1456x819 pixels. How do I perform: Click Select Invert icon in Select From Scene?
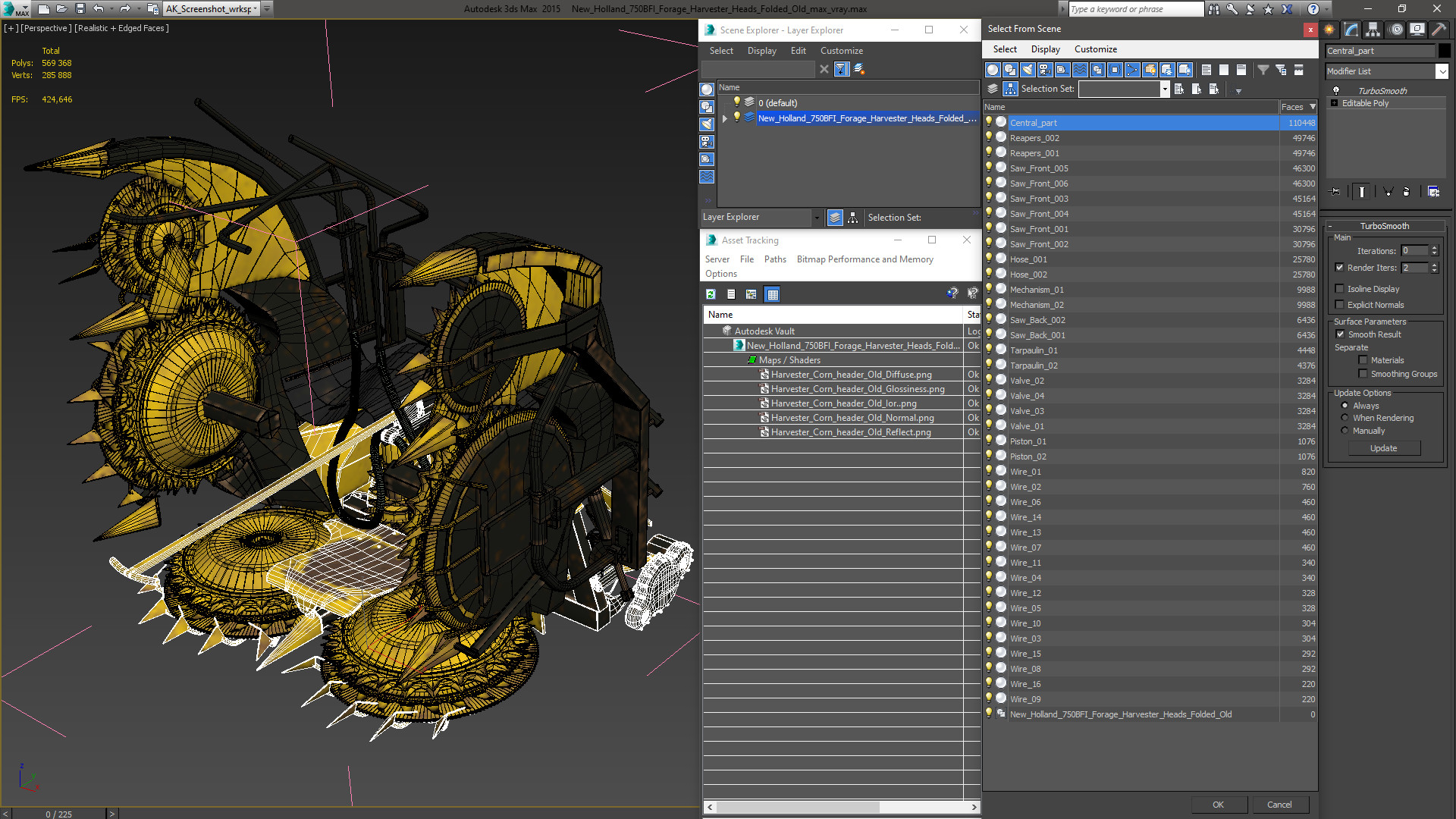(1241, 70)
